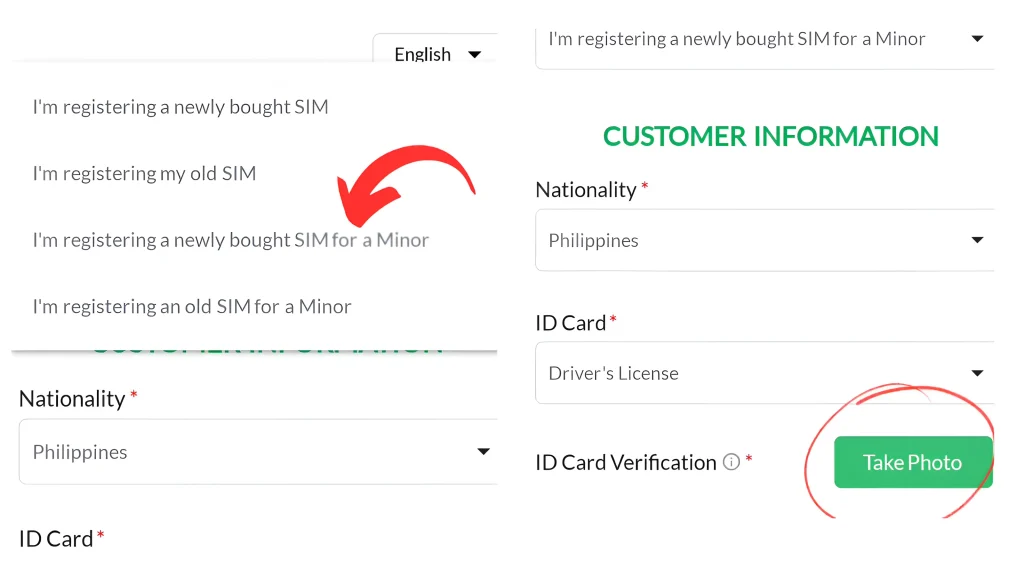
Task: Click the chevron on the ID Card selector
Action: 978,373
